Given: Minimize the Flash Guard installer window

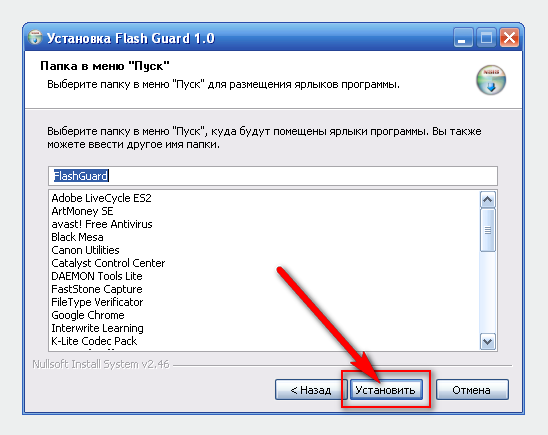Looking at the screenshot, I should pos(463,37).
